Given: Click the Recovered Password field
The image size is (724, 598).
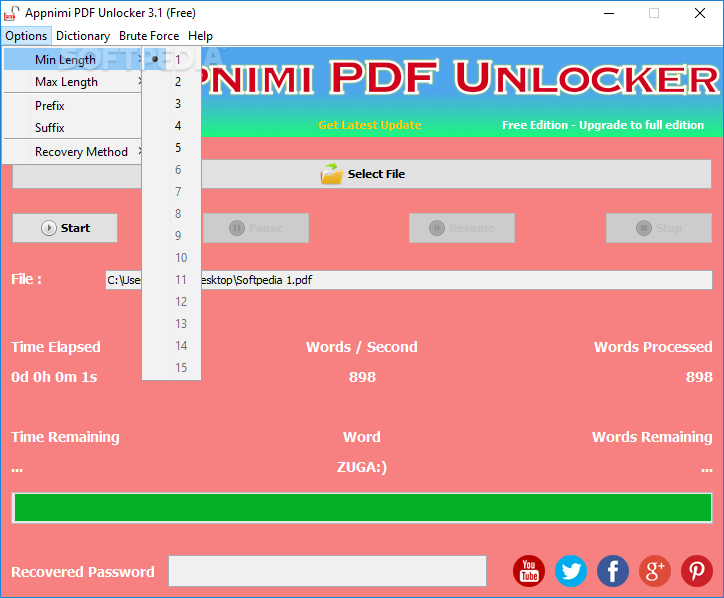Looking at the screenshot, I should coord(327,571).
